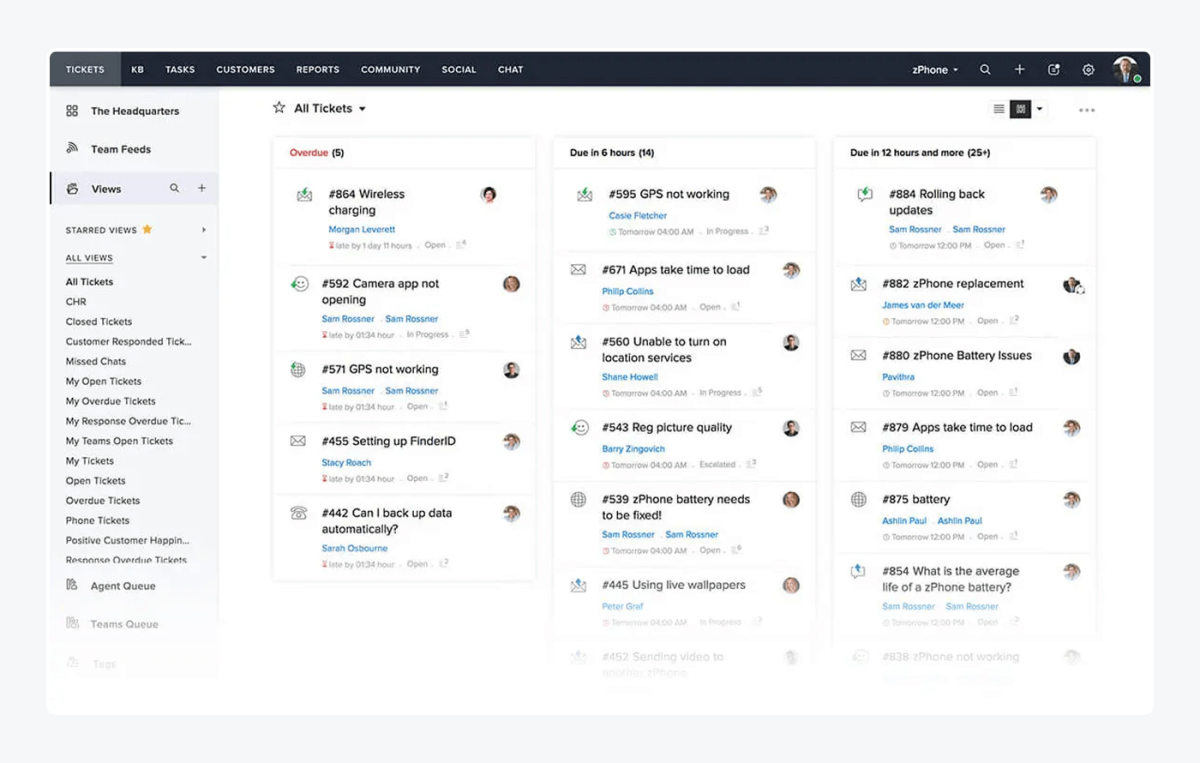Open the search icon in top bar
Image resolution: width=1200 pixels, height=763 pixels.
tap(985, 69)
